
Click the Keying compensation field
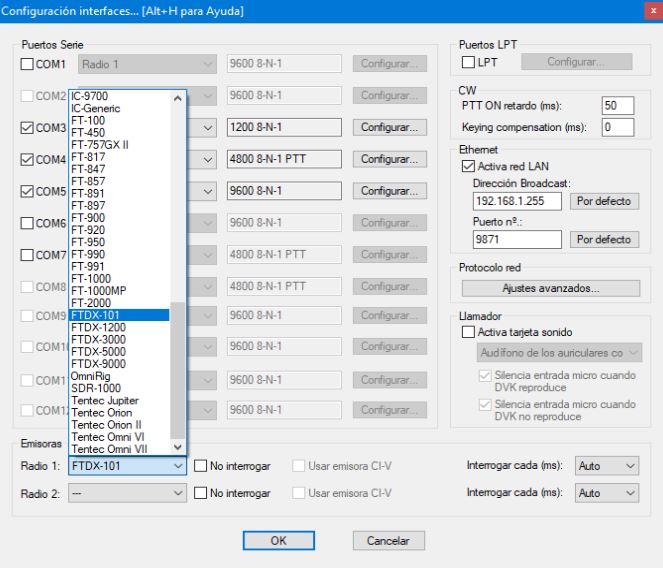[618, 127]
